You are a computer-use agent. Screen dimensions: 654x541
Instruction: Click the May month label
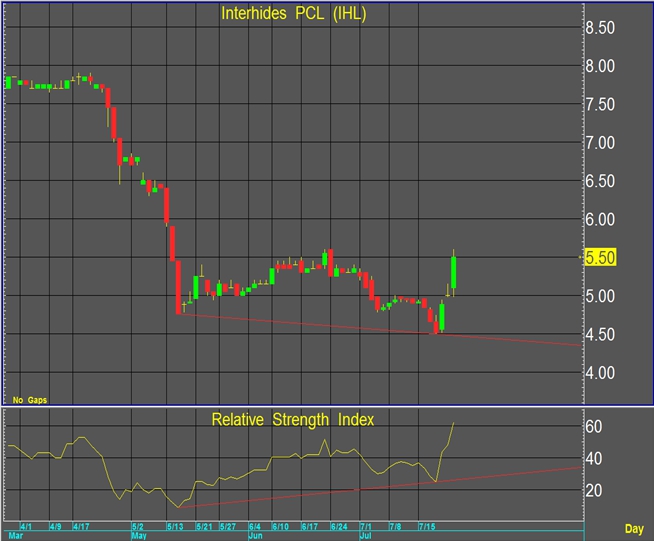pyautogui.click(x=139, y=536)
